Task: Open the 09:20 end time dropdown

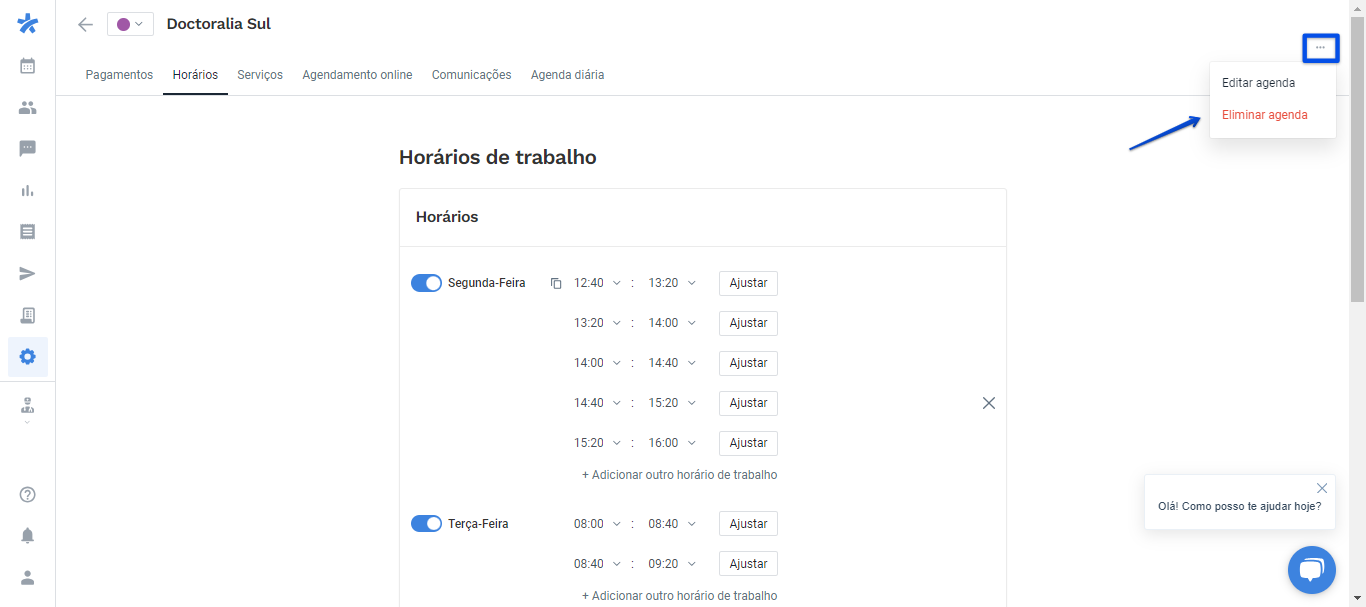Action: click(x=672, y=564)
